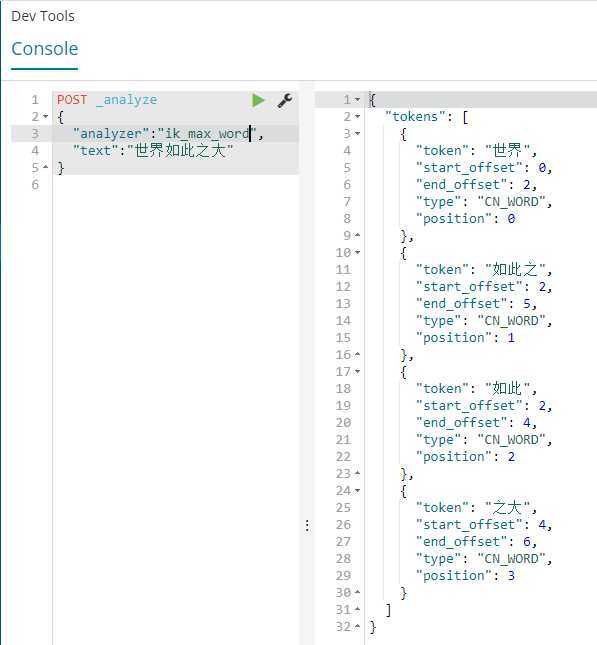
Task: Click line number 3 in request gutter
Action: click(x=35, y=134)
